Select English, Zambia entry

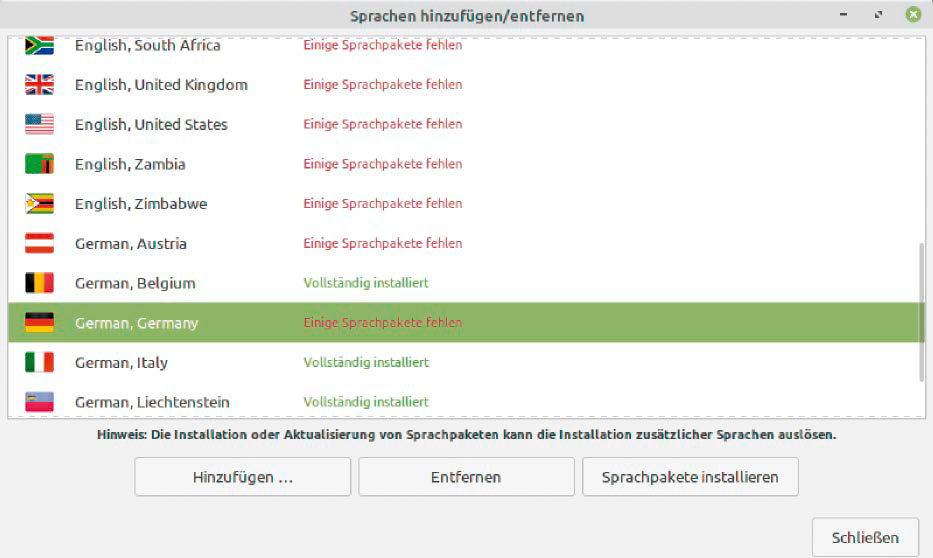pos(464,164)
